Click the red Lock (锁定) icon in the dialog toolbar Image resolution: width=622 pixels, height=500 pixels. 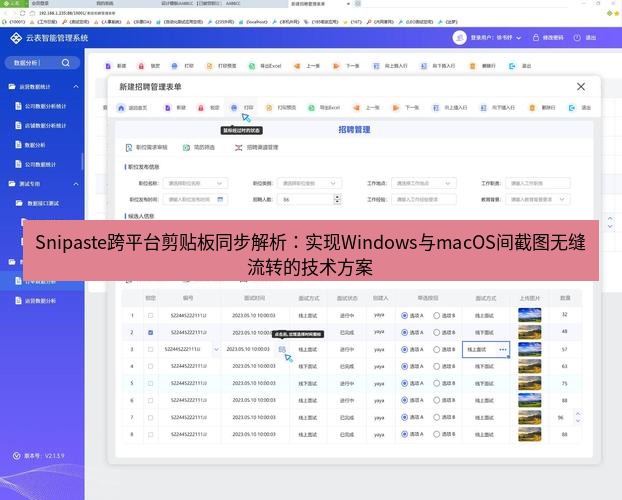pos(201,108)
